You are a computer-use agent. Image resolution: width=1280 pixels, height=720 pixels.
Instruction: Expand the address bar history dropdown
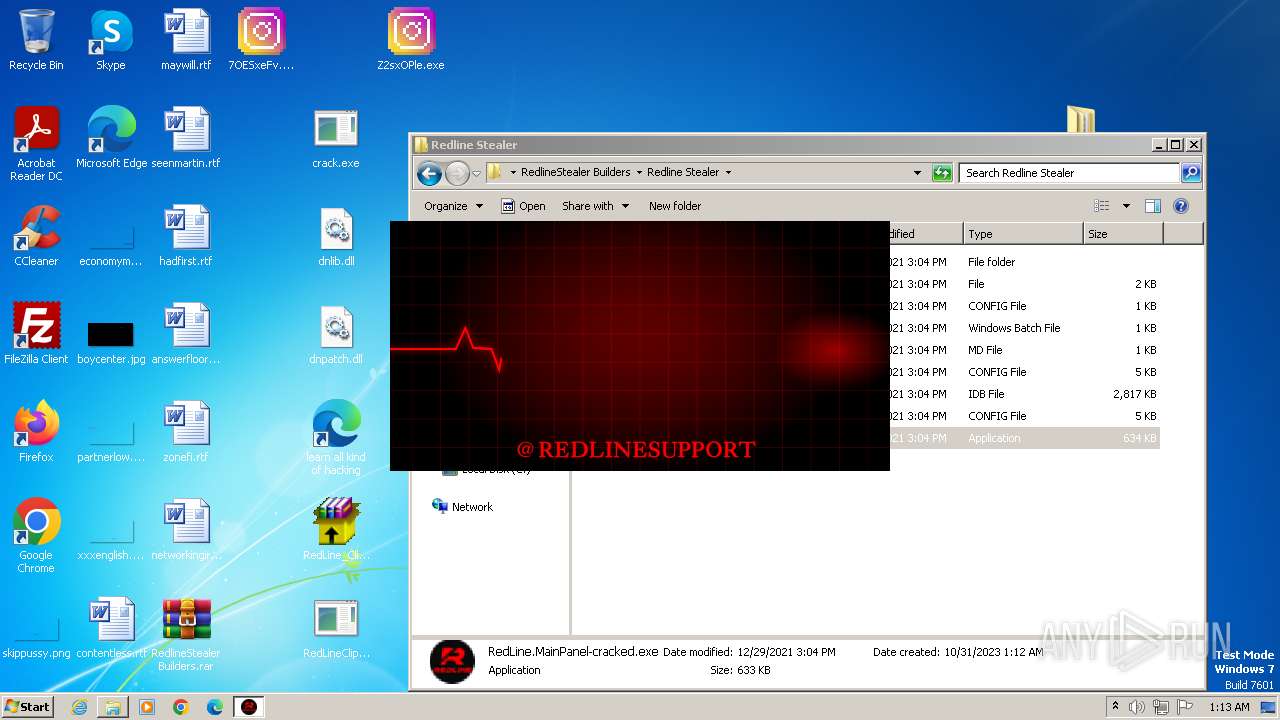(x=917, y=173)
